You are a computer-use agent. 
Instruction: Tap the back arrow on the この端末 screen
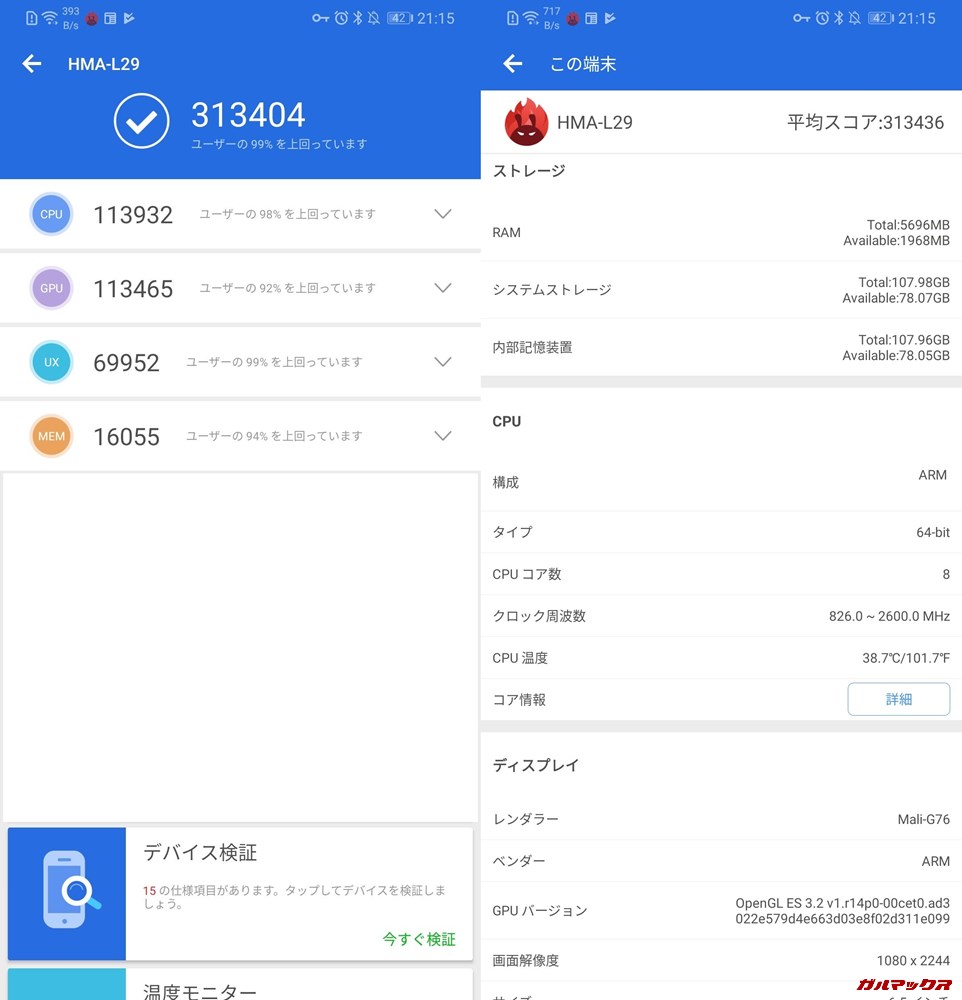512,64
